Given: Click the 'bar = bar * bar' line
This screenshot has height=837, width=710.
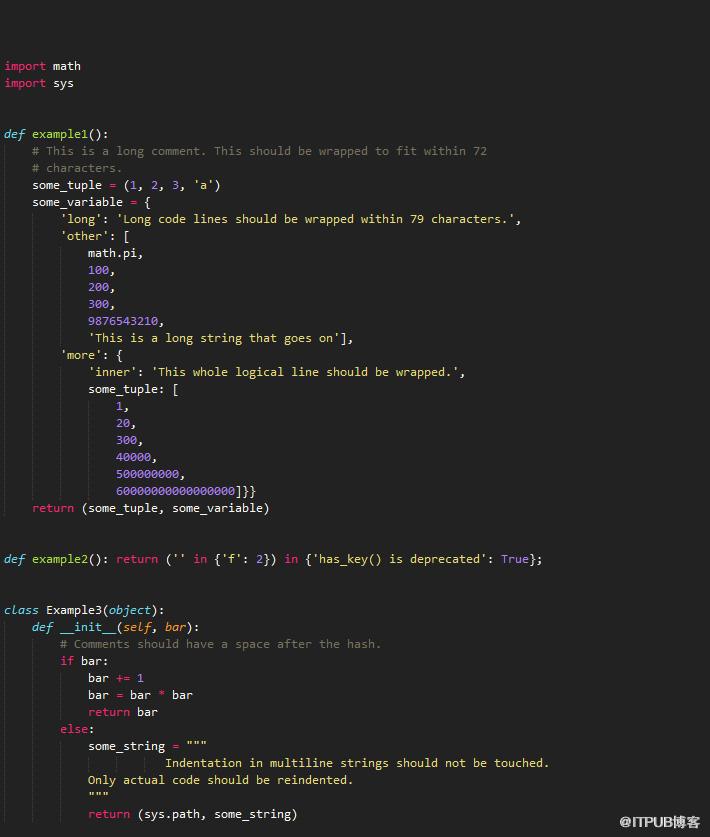Looking at the screenshot, I should tap(140, 696).
